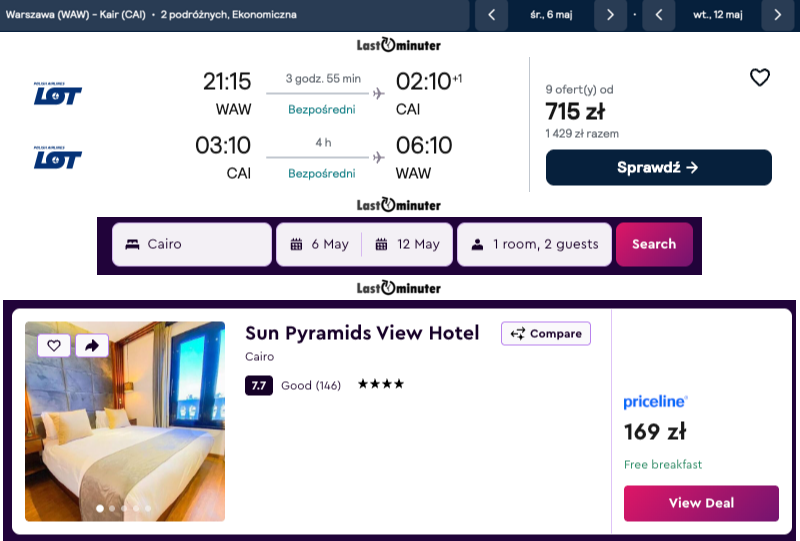Click the priceline provider logo
This screenshot has height=541, width=800.
[655, 402]
